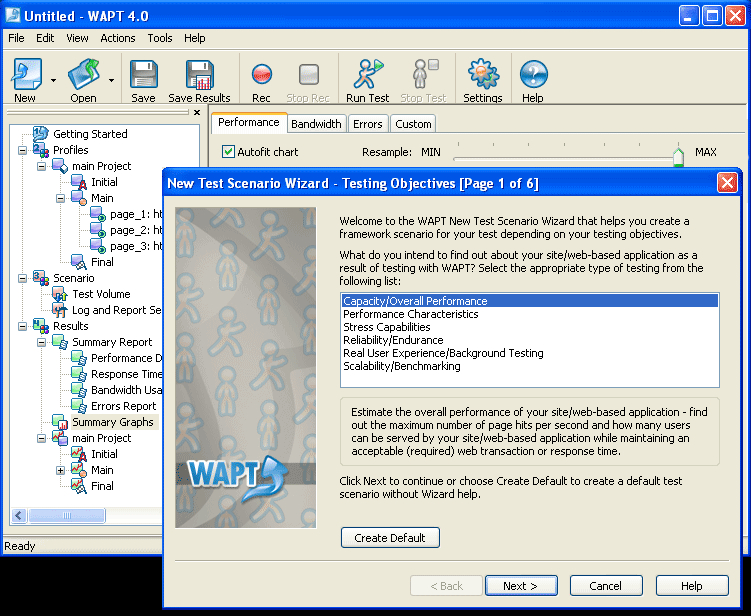Click the New toolbar icon
Screen dimensions: 751x616
tap(27, 74)
